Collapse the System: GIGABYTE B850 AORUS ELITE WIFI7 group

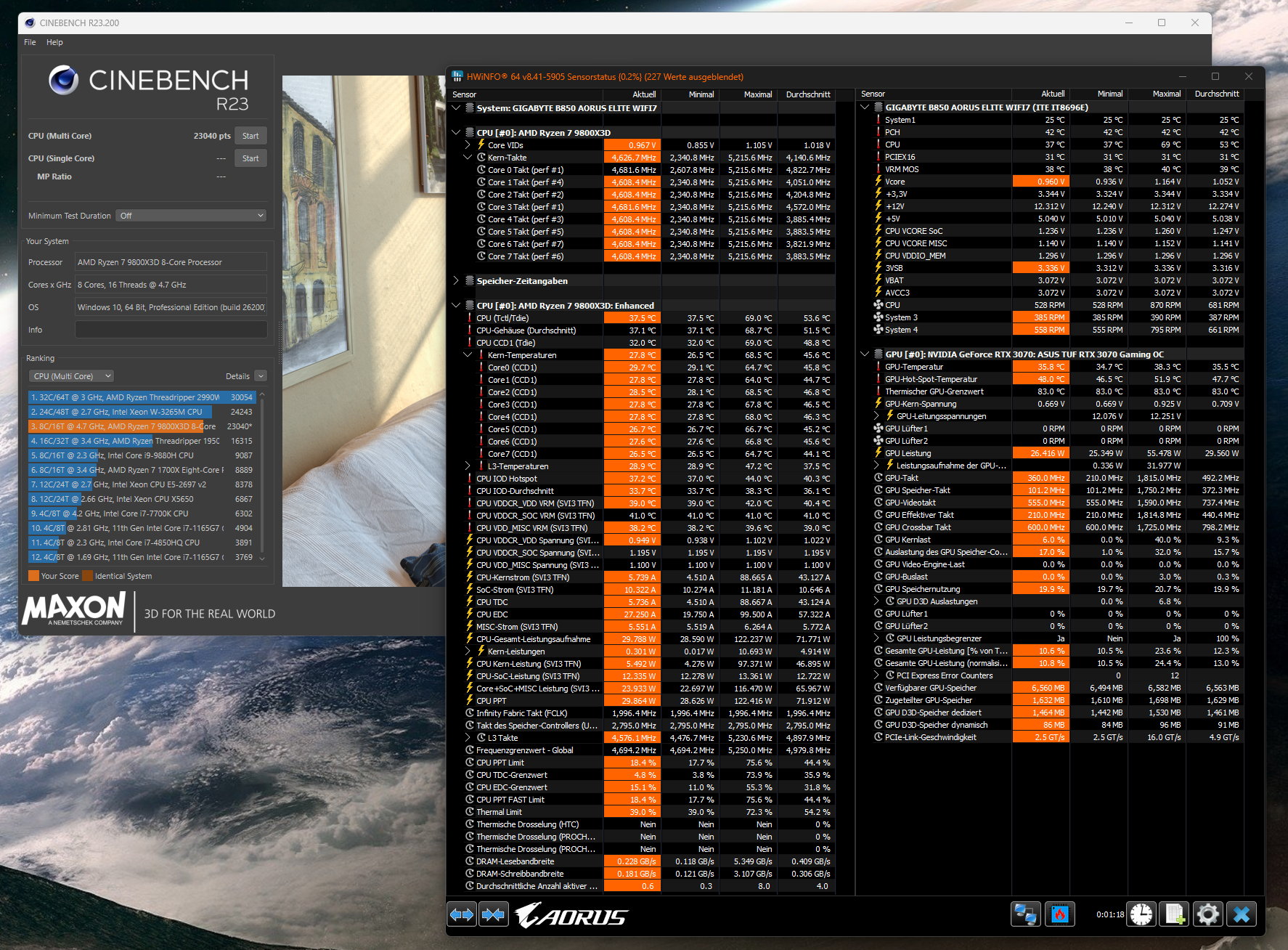click(x=456, y=108)
